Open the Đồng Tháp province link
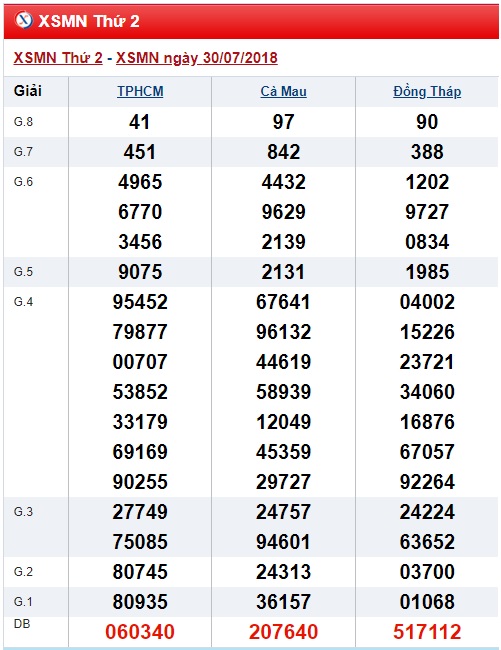The width and height of the screenshot is (501, 650). tap(427, 91)
